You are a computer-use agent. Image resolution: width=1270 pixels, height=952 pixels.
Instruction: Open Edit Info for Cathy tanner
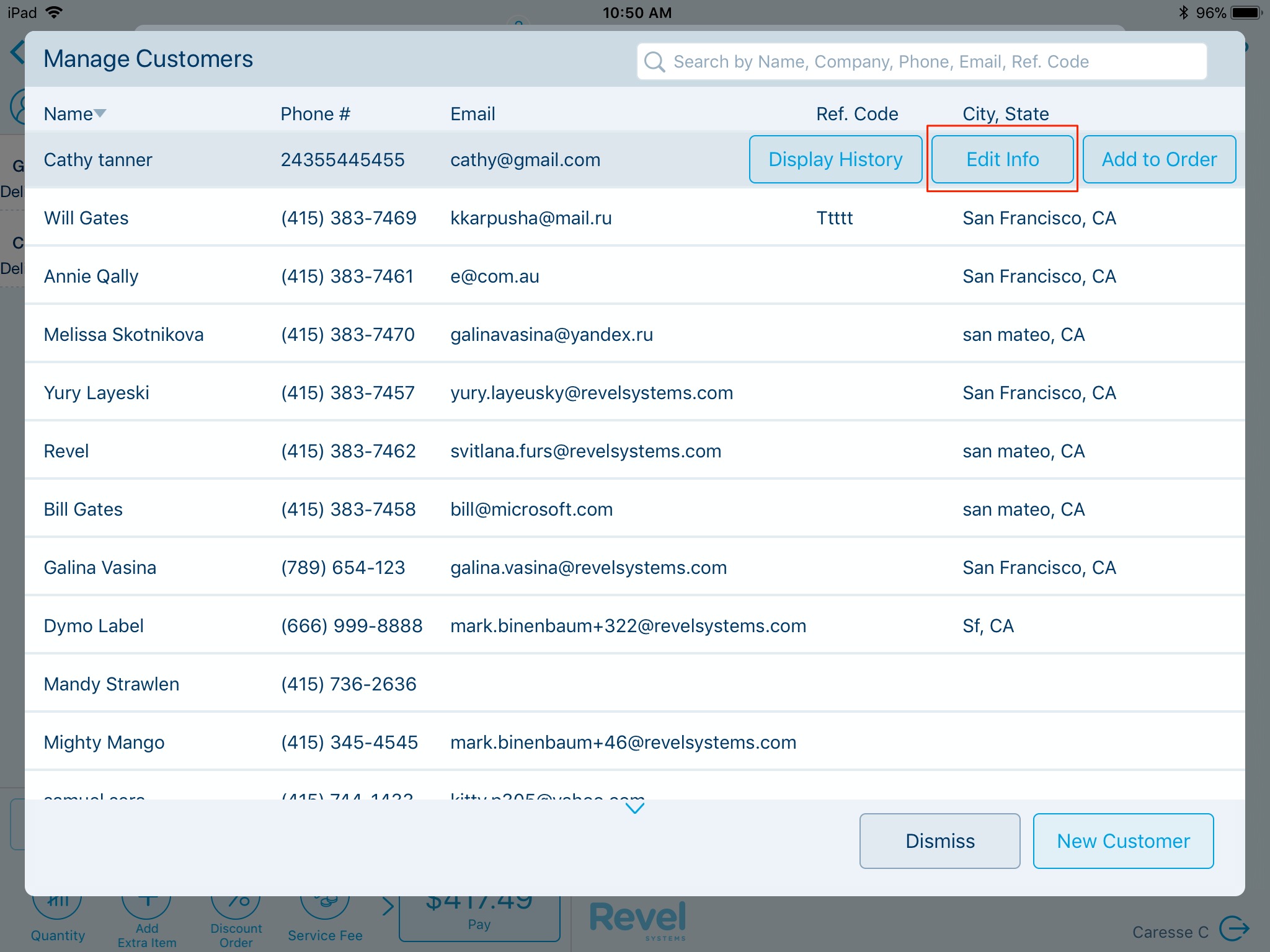point(1002,159)
